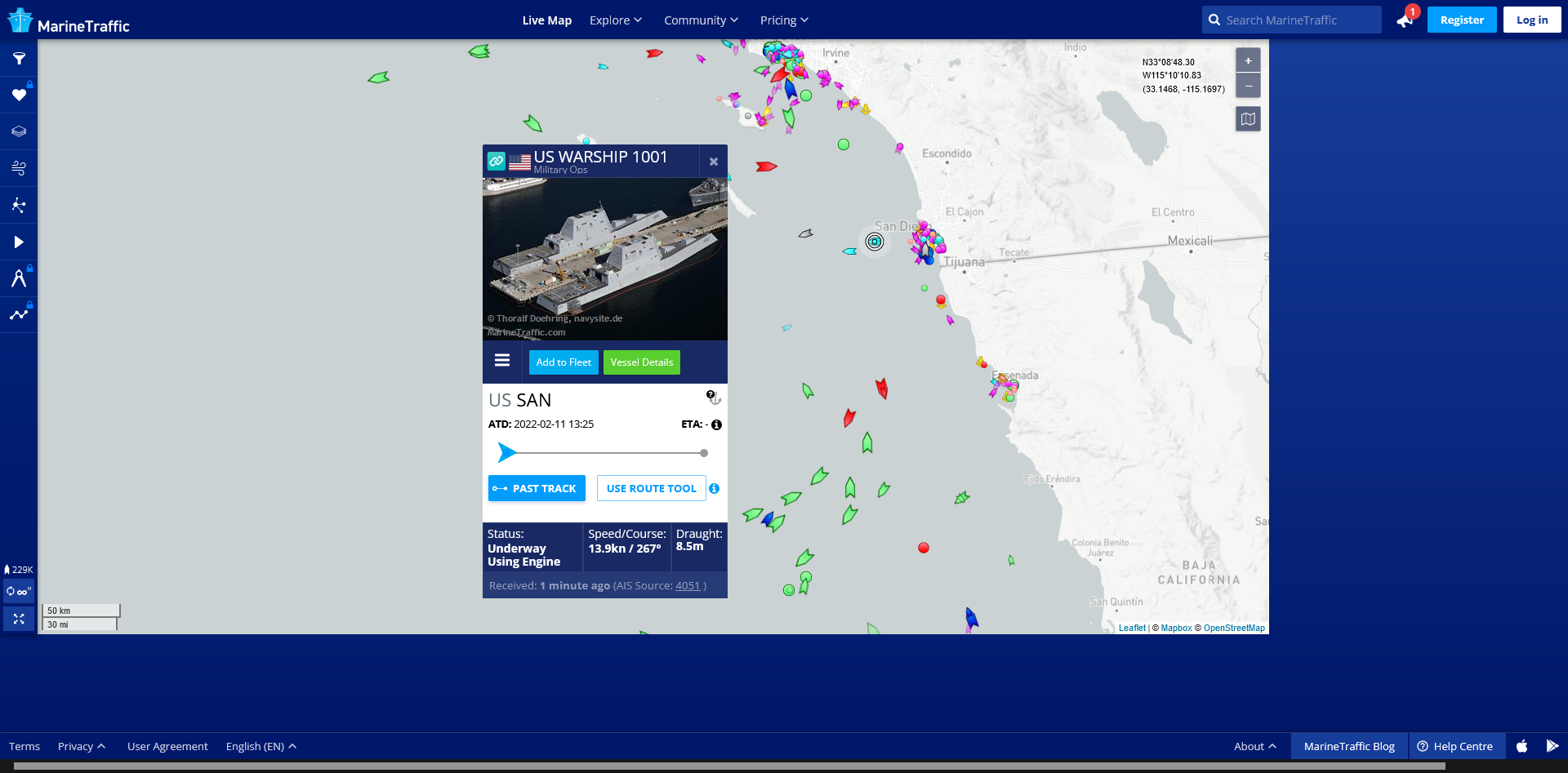Open the OpenStreetMap attribution link
Screen dimensions: 1568x773
pos(1234,628)
